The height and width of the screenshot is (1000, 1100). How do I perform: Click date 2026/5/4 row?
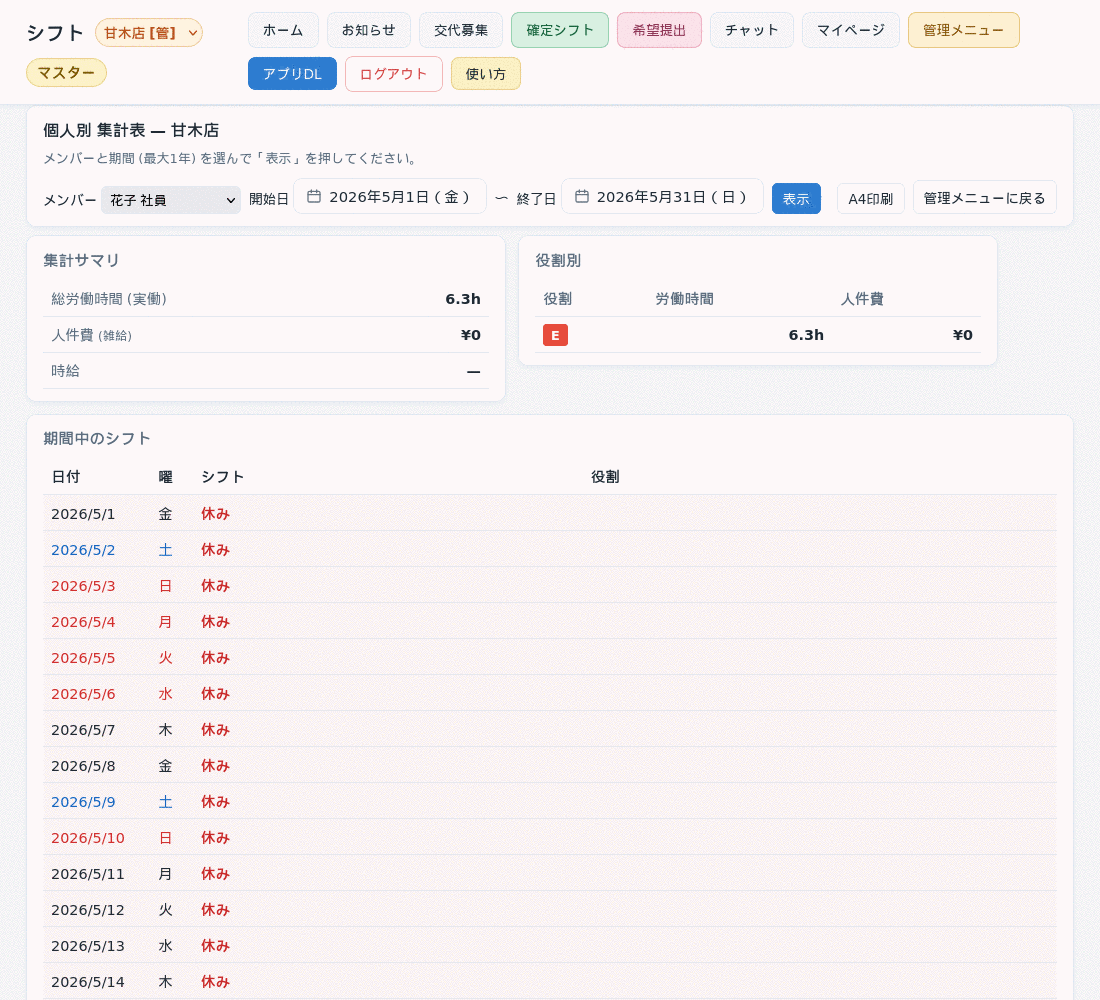pyautogui.click(x=549, y=622)
